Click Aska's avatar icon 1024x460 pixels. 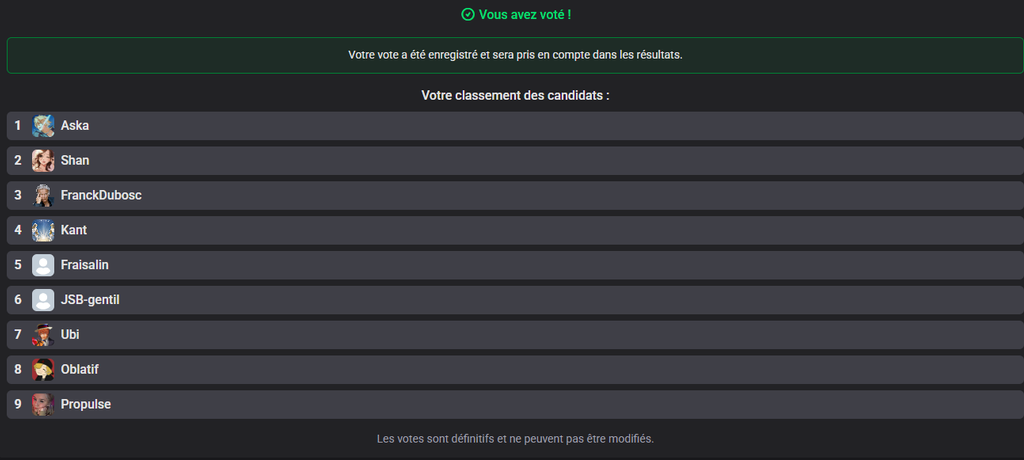point(43,126)
